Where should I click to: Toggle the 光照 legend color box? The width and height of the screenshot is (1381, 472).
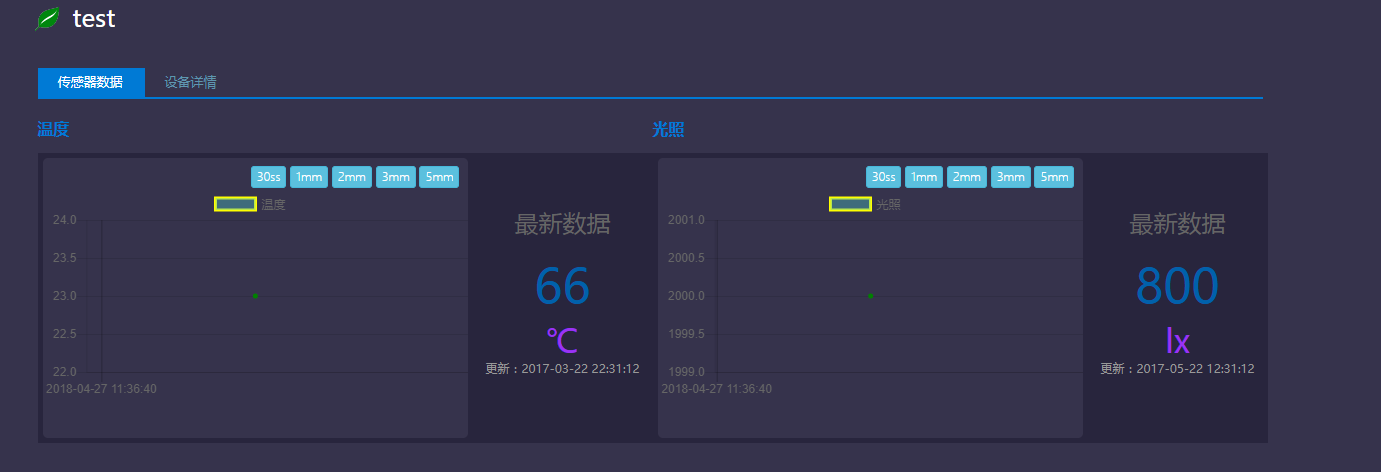pyautogui.click(x=850, y=204)
